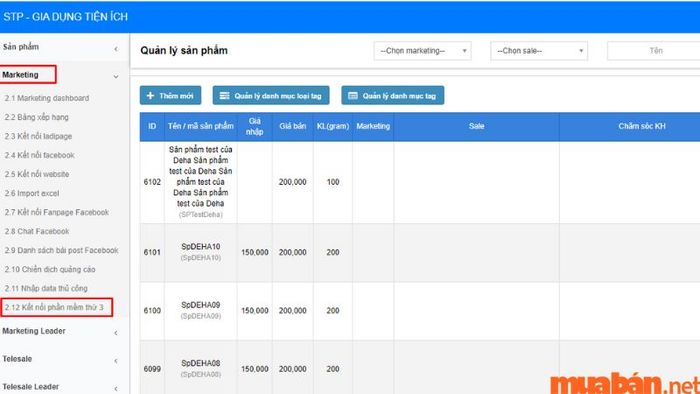The height and width of the screenshot is (394, 700).
Task: Click the Marketing column header
Action: pos(373,127)
